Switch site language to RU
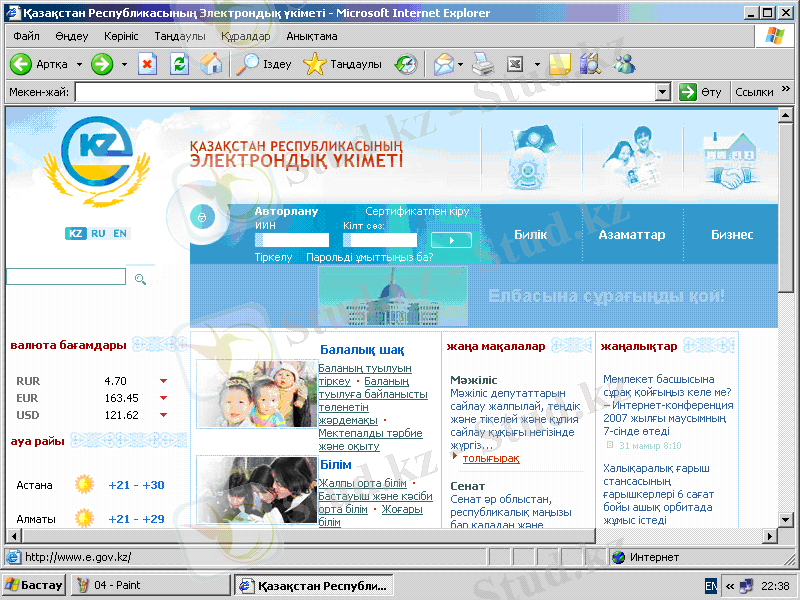Viewport: 800px width, 600px height. coord(98,233)
